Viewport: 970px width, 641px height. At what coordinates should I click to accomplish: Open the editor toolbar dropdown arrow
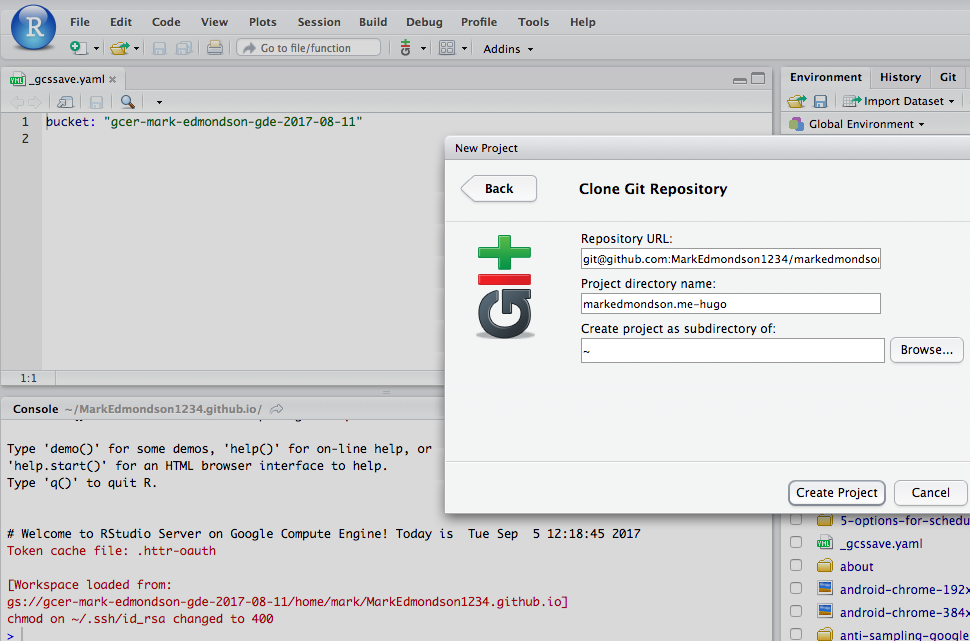click(x=159, y=103)
